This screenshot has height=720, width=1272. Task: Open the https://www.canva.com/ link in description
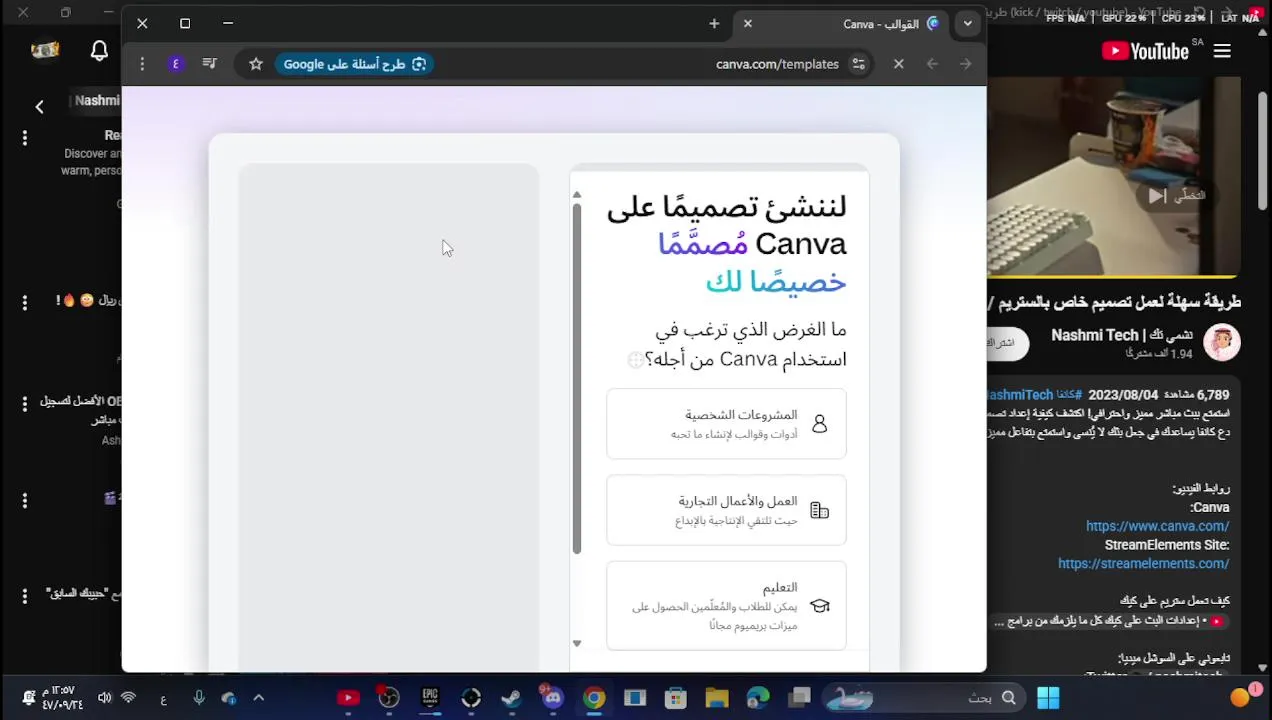coord(1157,526)
